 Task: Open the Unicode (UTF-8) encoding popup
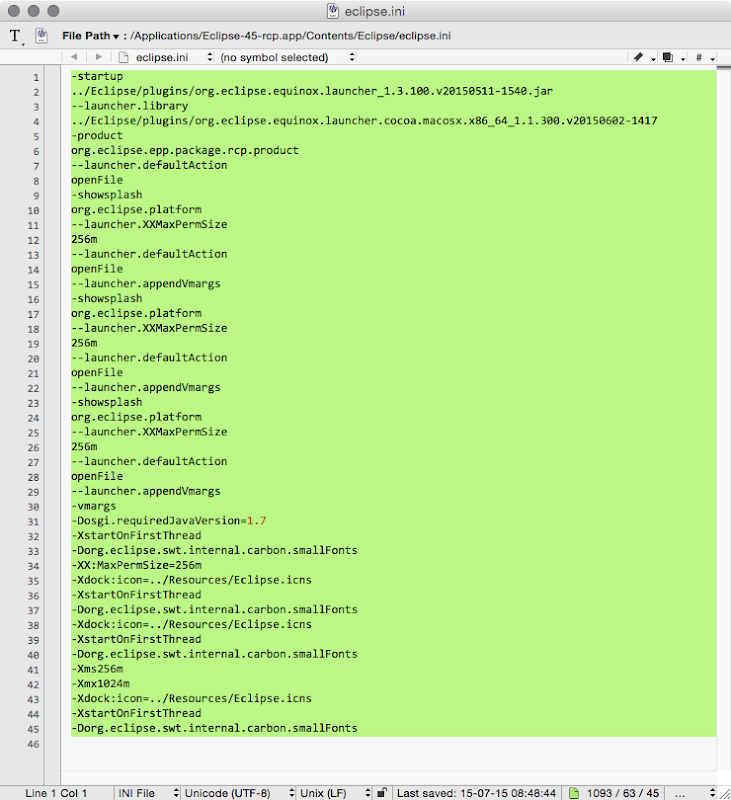(239, 793)
